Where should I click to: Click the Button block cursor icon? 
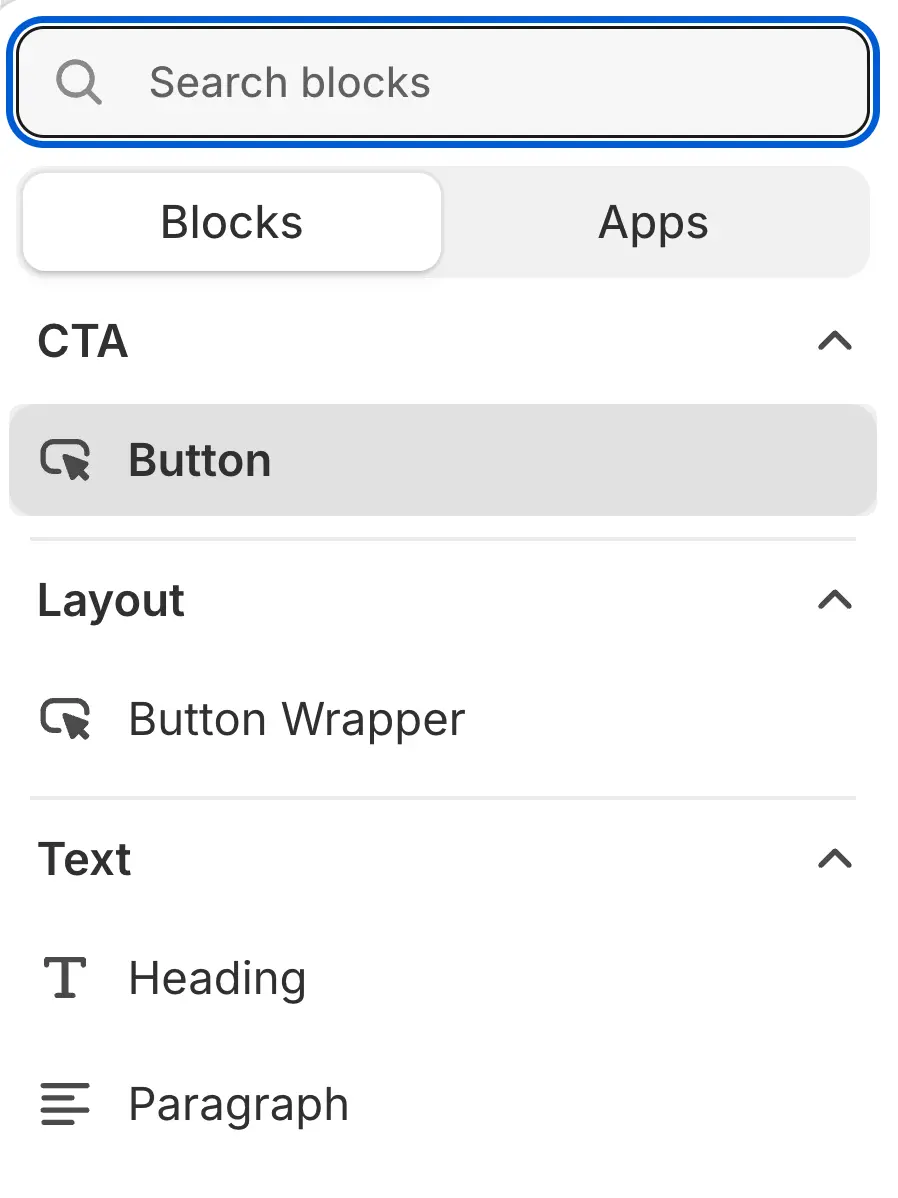coord(65,460)
